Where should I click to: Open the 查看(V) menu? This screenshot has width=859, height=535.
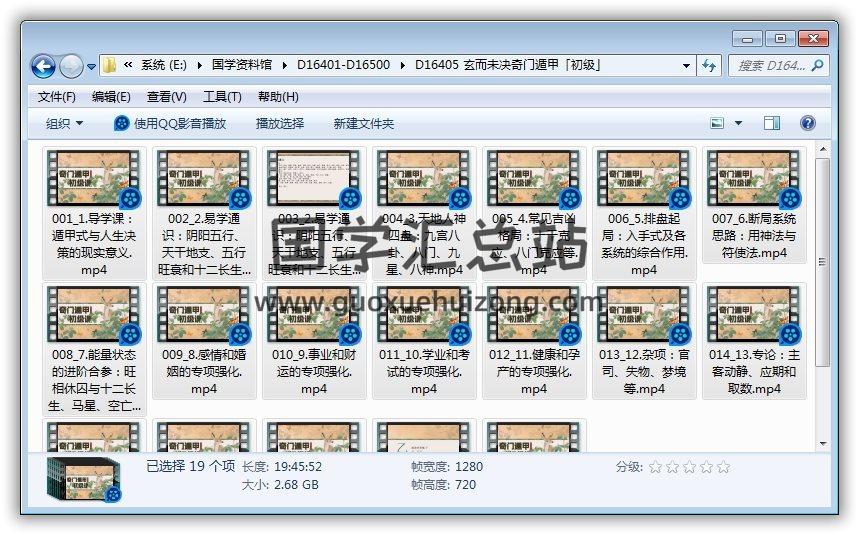167,97
